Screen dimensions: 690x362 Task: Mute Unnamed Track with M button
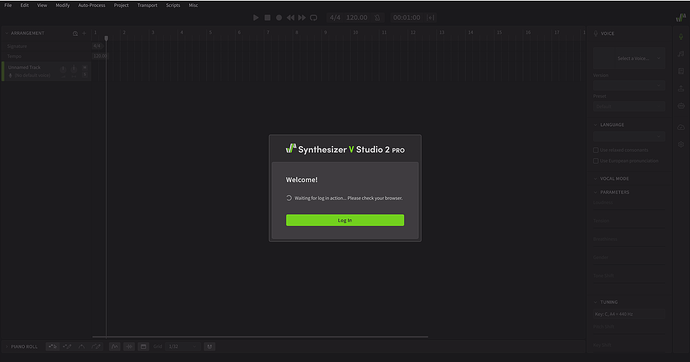[x=85, y=67]
